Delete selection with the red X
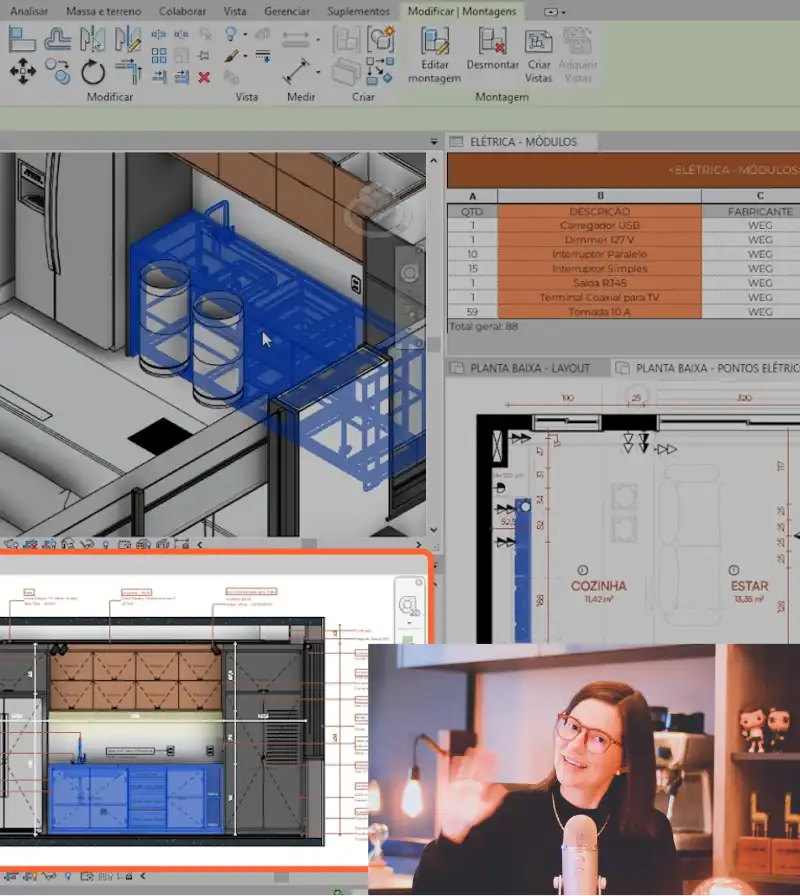Screen dimensions: 800x896 (x=204, y=77)
